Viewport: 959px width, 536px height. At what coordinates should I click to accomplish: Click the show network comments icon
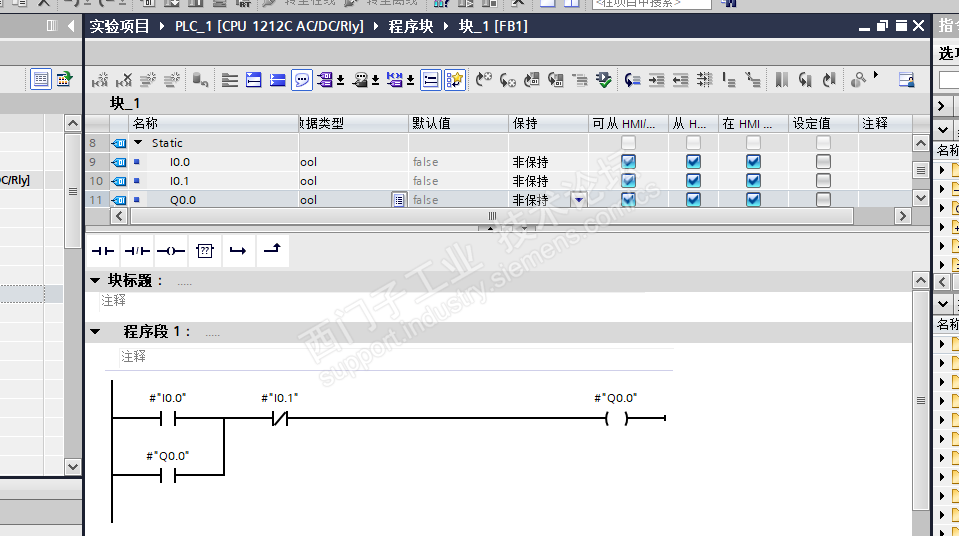[360, 80]
